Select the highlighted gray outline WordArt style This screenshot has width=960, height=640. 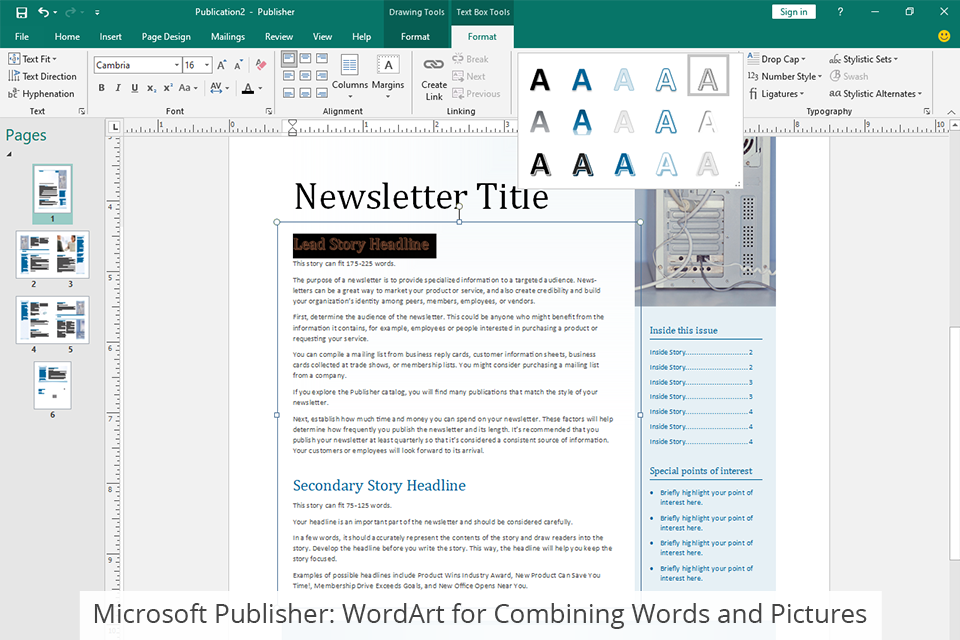click(708, 76)
